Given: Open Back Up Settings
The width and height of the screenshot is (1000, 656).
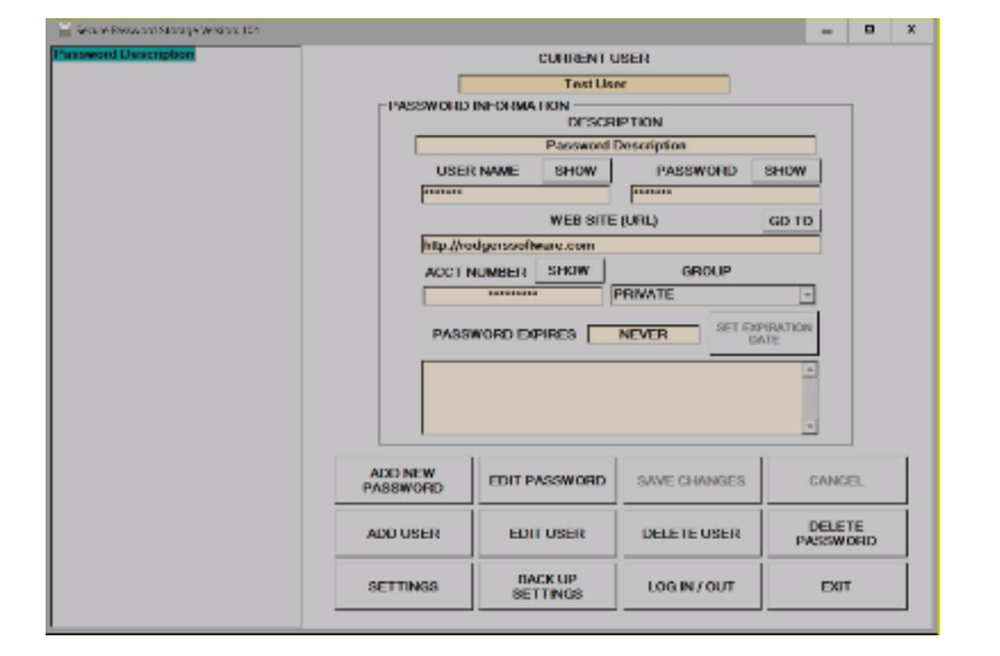Looking at the screenshot, I should pyautogui.click(x=547, y=587).
